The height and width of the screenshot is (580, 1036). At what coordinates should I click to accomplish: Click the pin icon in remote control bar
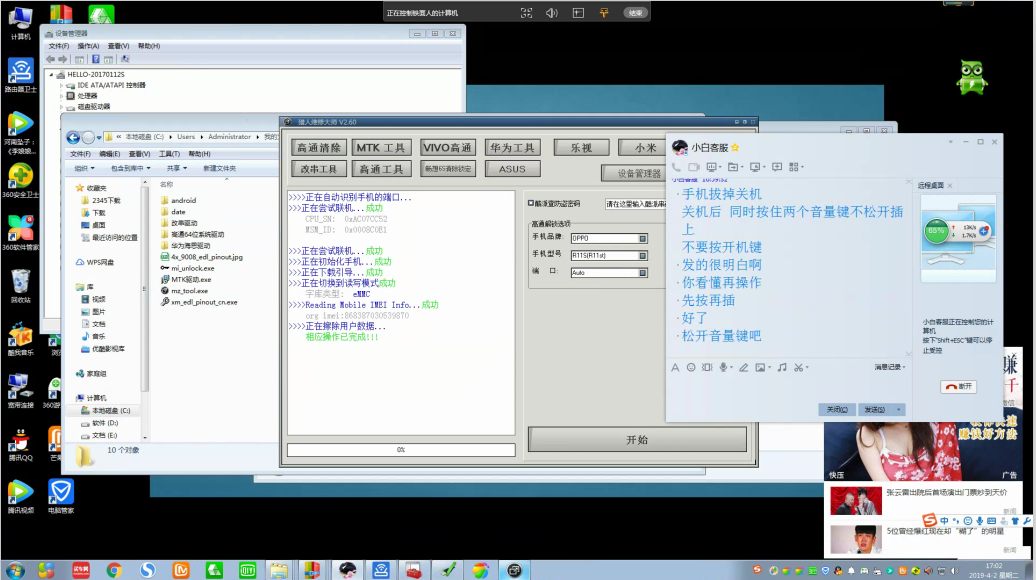click(604, 13)
